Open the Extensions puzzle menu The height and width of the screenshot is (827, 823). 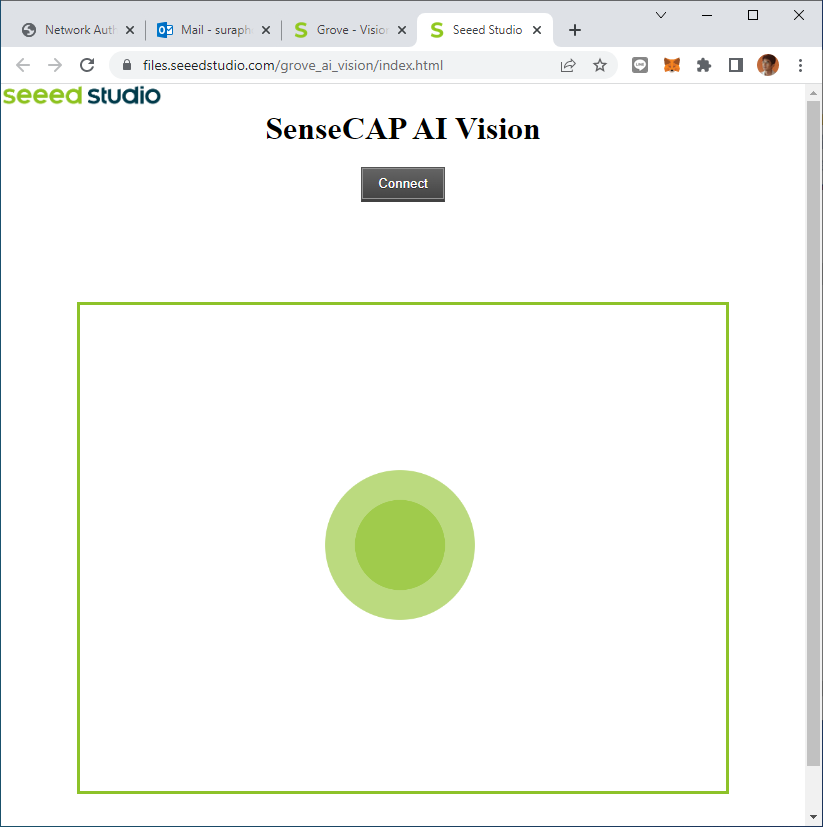(704, 65)
